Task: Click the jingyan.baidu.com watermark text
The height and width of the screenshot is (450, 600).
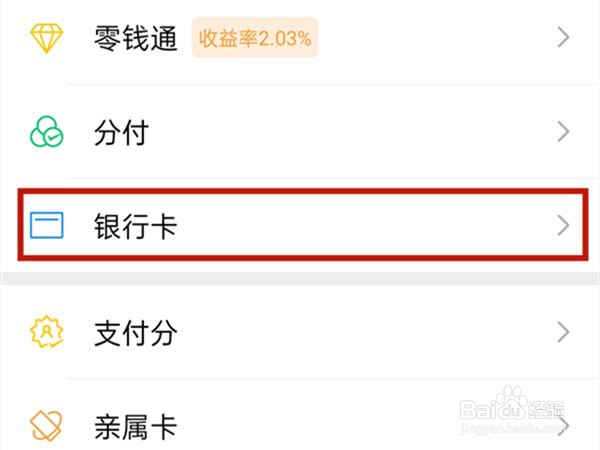Action: click(x=513, y=428)
